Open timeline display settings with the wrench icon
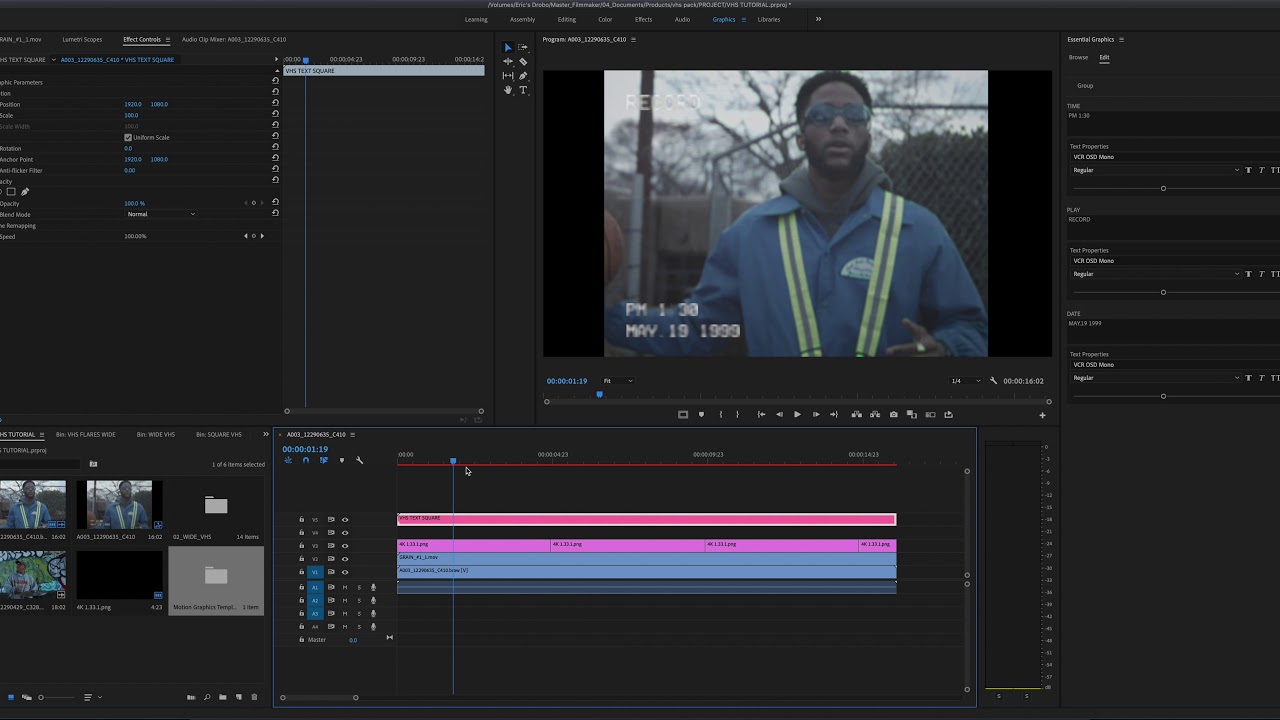 coord(359,460)
